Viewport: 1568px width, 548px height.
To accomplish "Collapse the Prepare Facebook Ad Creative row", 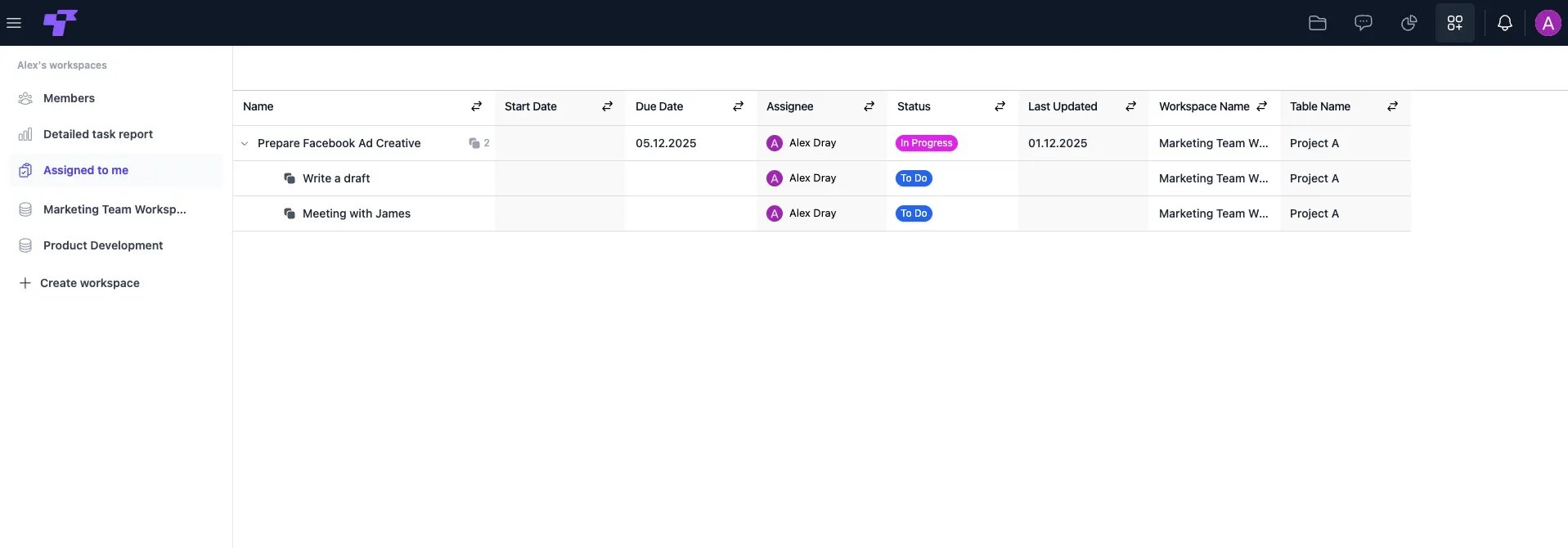I will [245, 143].
